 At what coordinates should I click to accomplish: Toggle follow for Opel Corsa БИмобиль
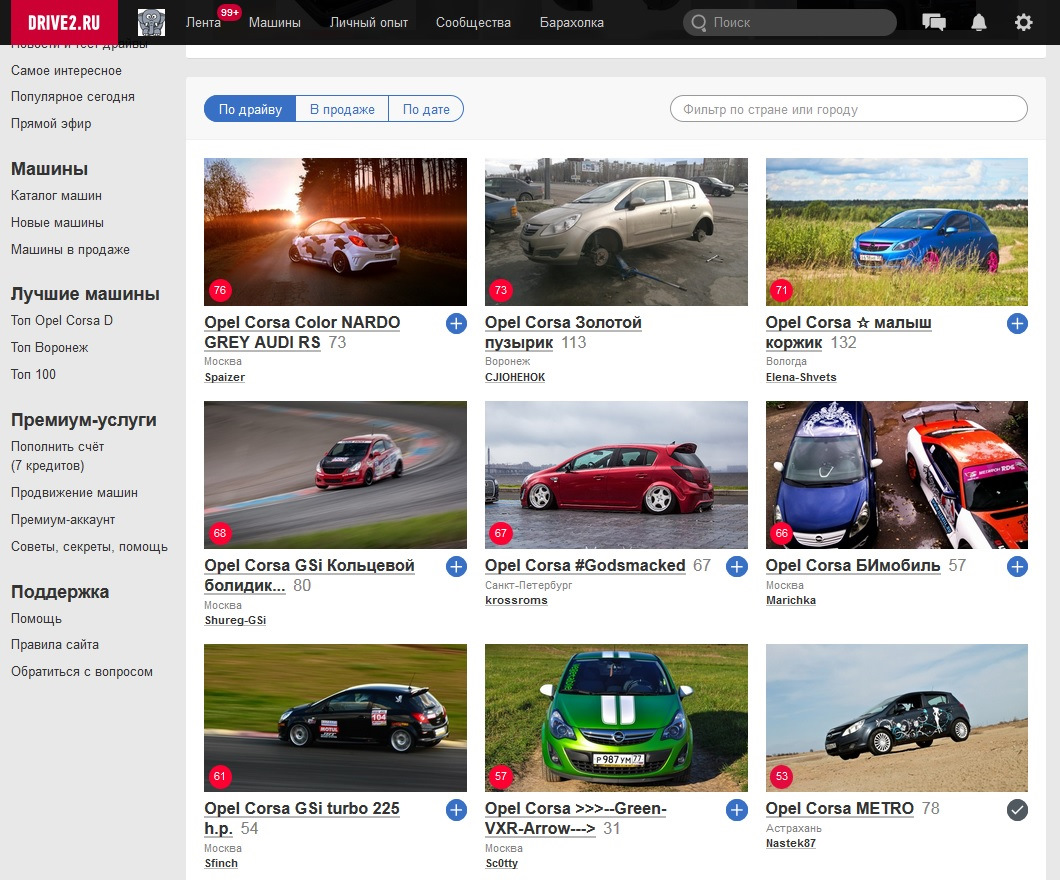tap(1017, 566)
